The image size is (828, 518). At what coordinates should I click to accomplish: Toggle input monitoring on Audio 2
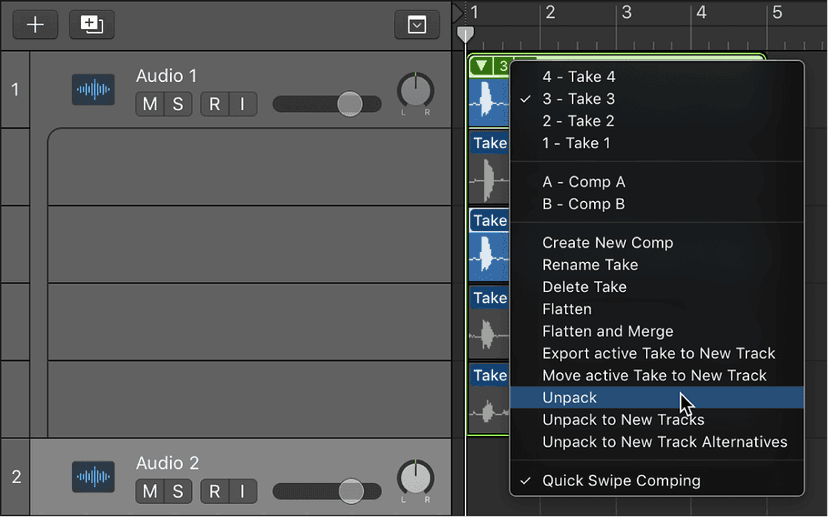243,491
